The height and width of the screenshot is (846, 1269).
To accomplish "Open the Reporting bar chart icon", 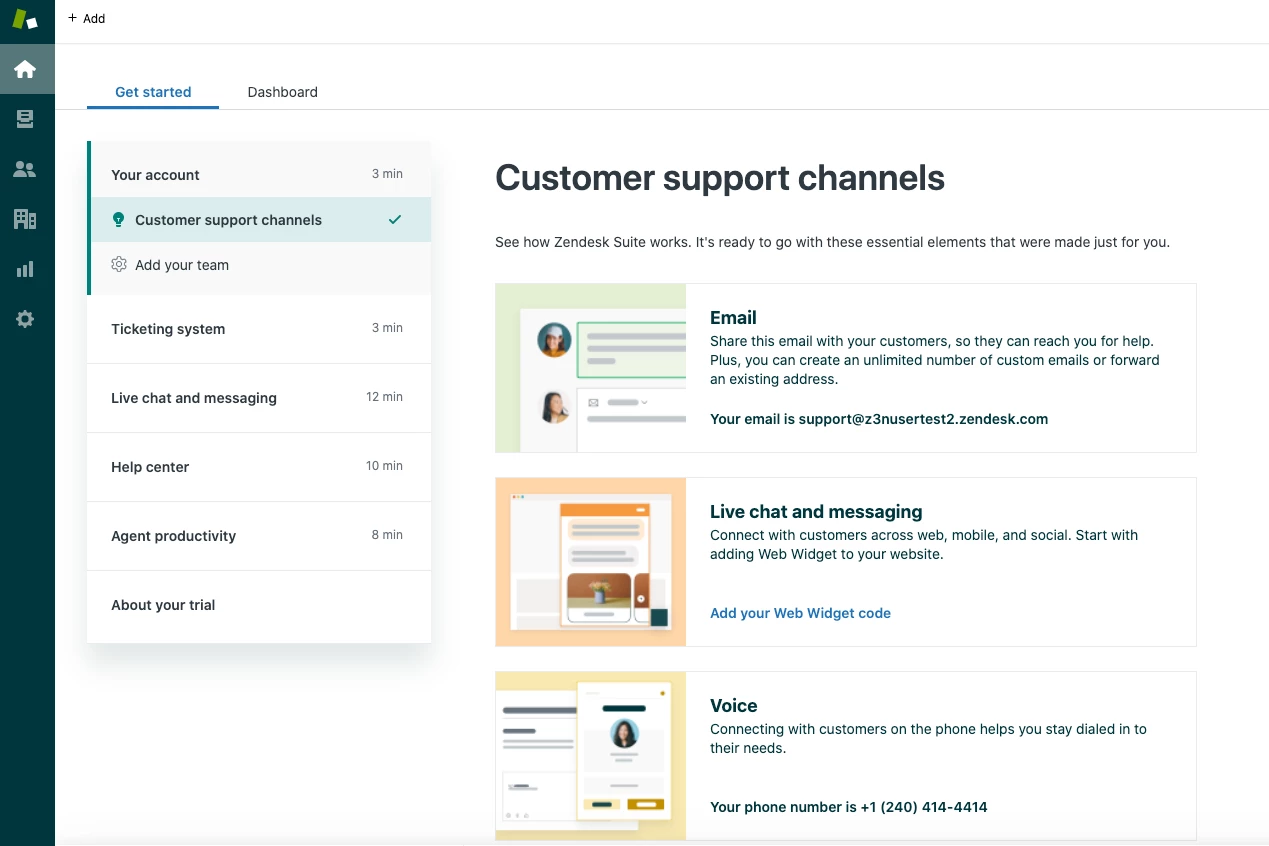I will click(25, 269).
